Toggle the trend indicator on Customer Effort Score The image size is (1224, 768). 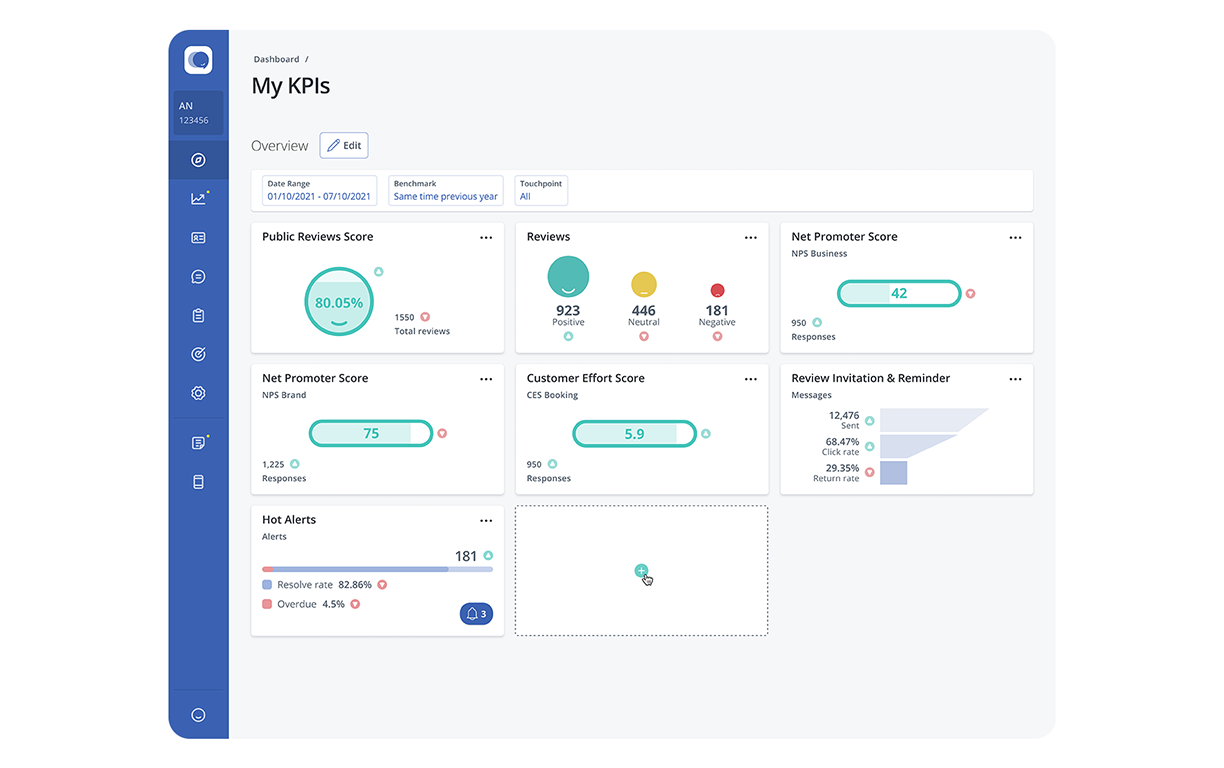[x=705, y=434]
